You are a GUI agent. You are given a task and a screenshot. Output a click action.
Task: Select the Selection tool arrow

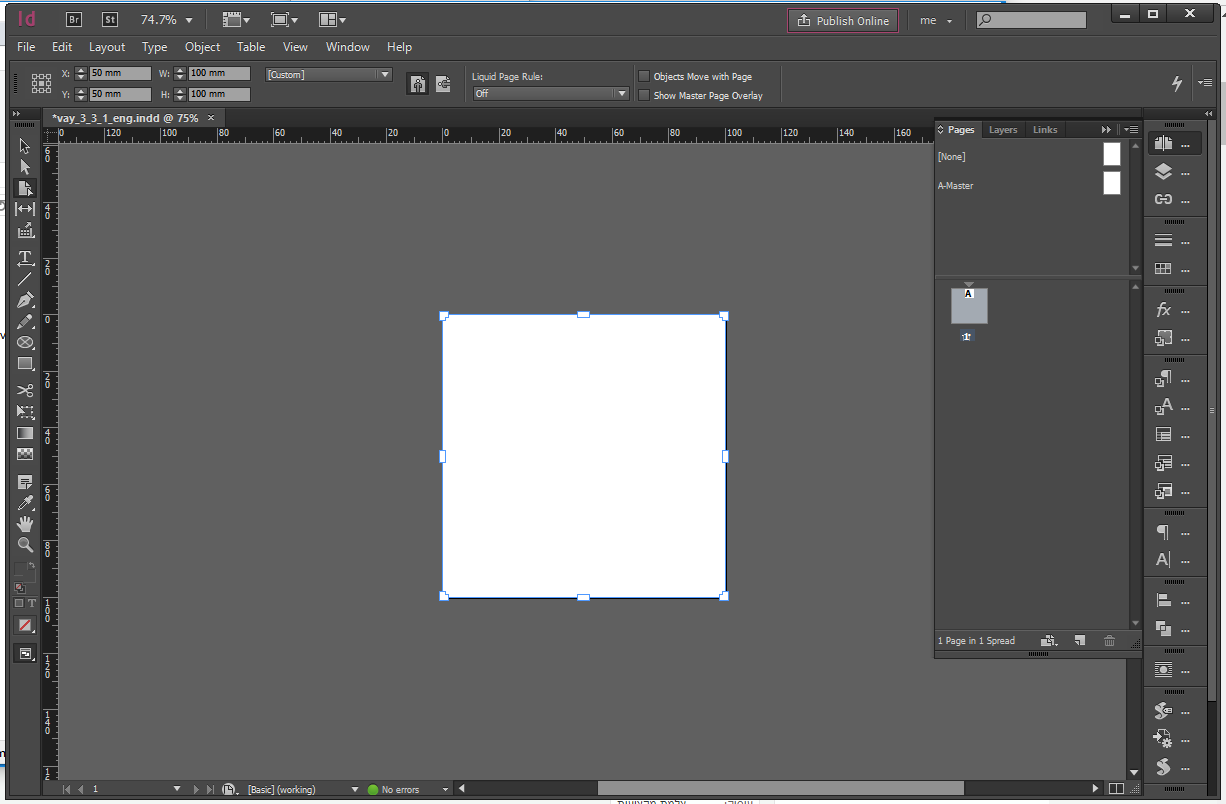coord(25,146)
